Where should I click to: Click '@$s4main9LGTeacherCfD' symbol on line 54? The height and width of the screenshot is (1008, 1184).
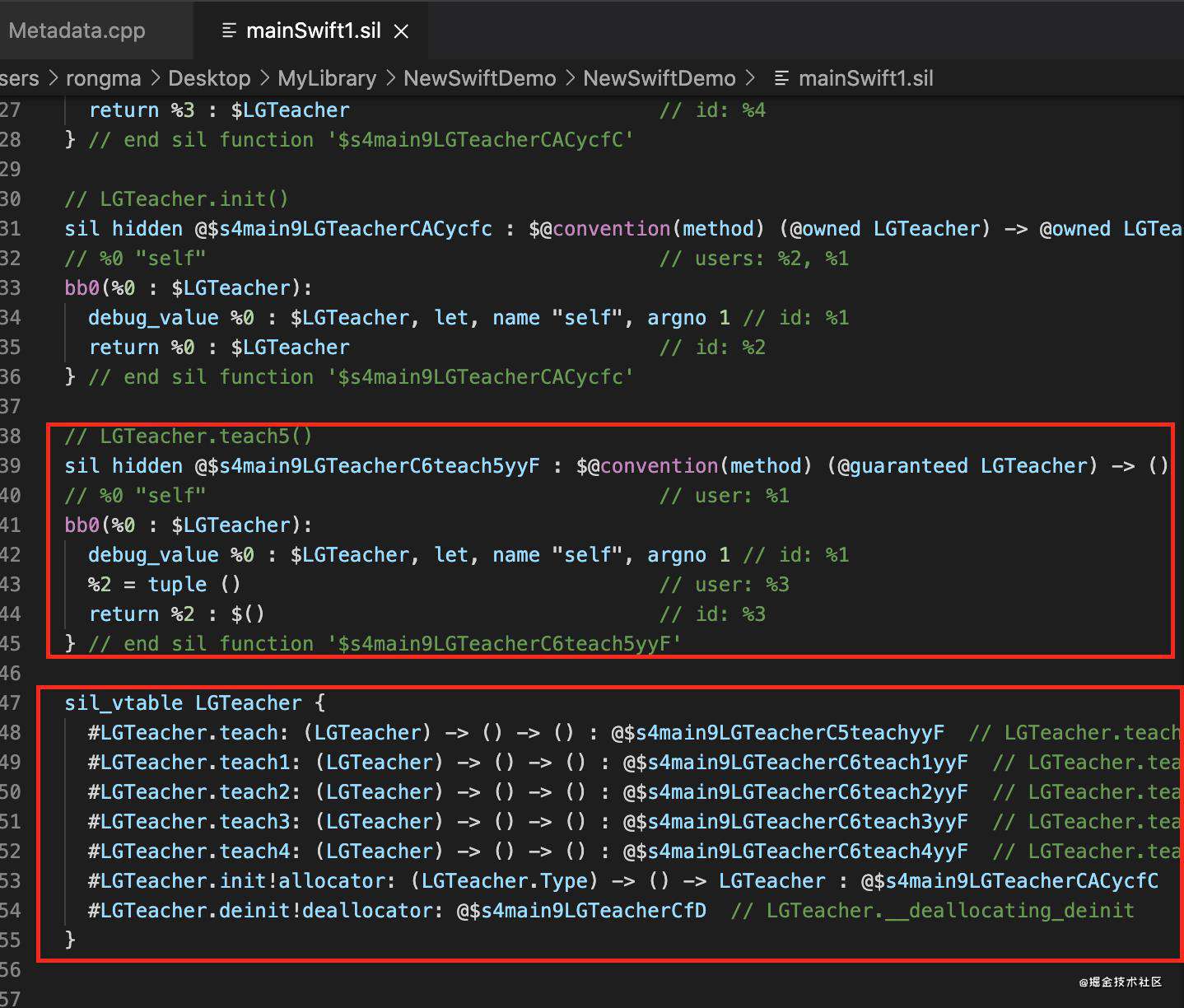click(581, 910)
